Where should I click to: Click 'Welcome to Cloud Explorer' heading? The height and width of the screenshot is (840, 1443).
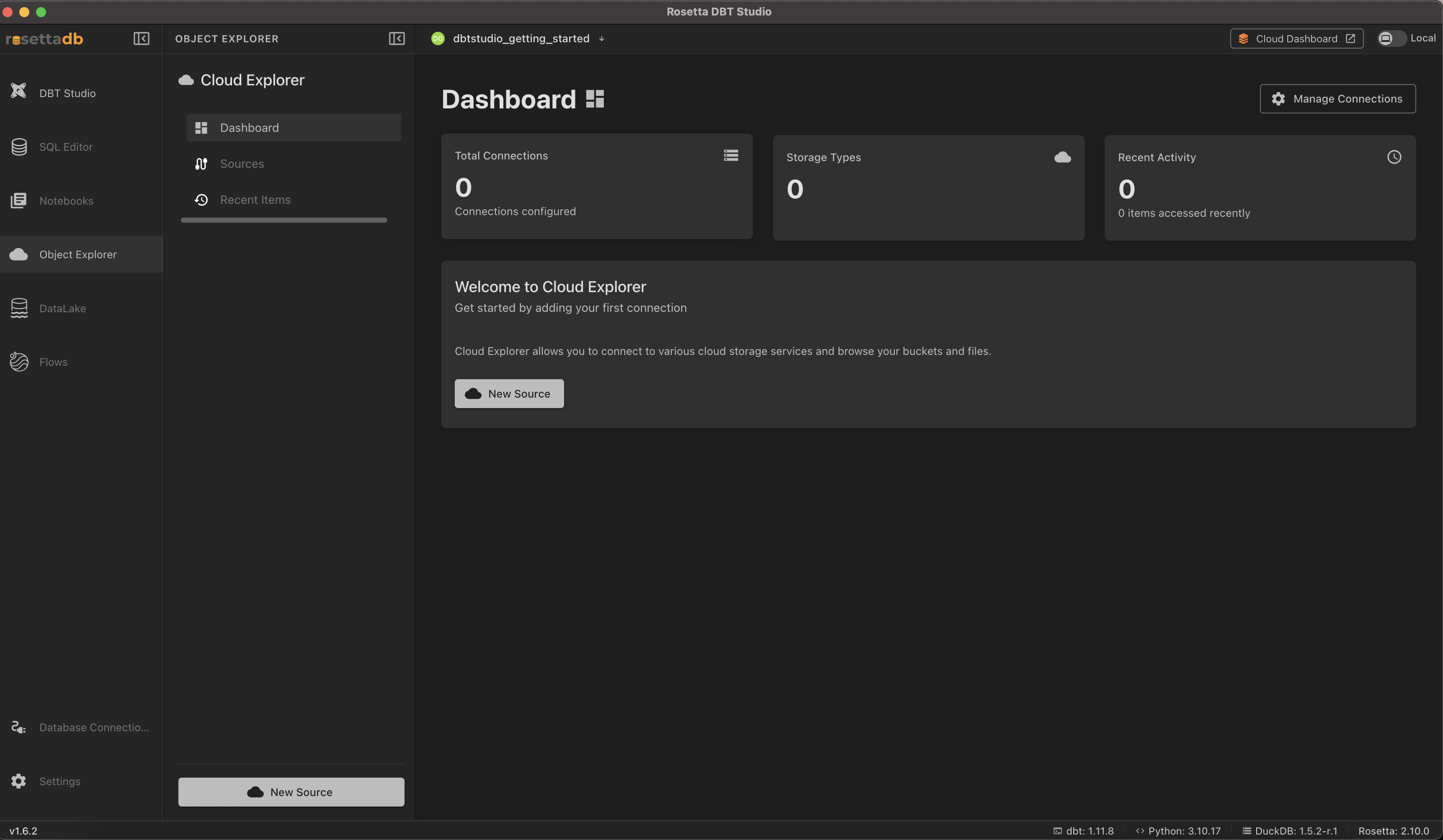[550, 287]
